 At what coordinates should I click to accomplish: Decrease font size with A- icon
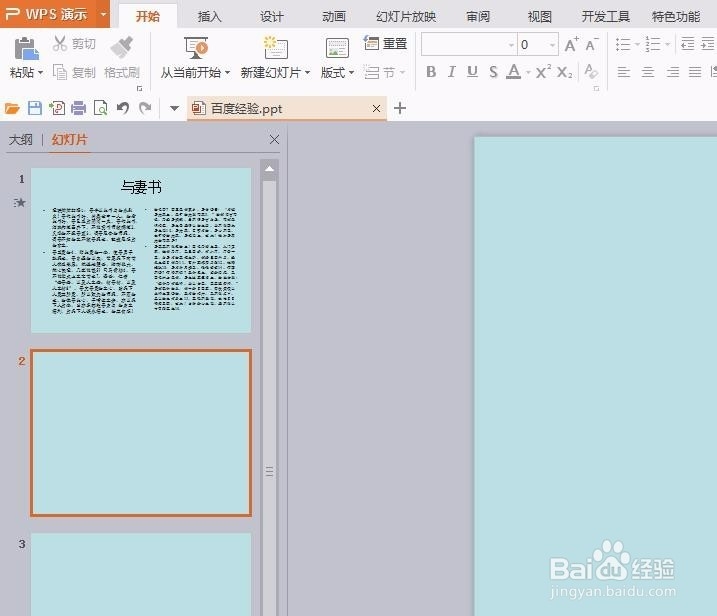tap(592, 44)
